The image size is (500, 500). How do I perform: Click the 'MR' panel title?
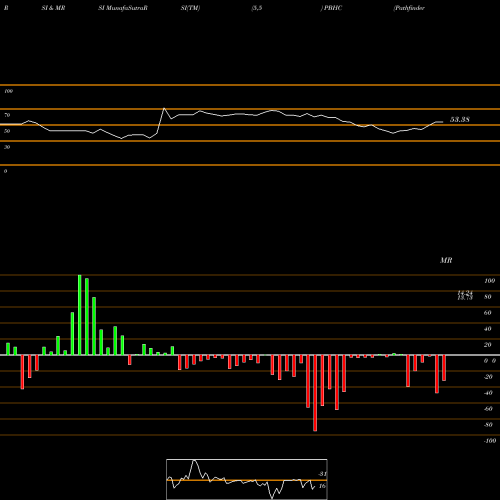pos(446,260)
